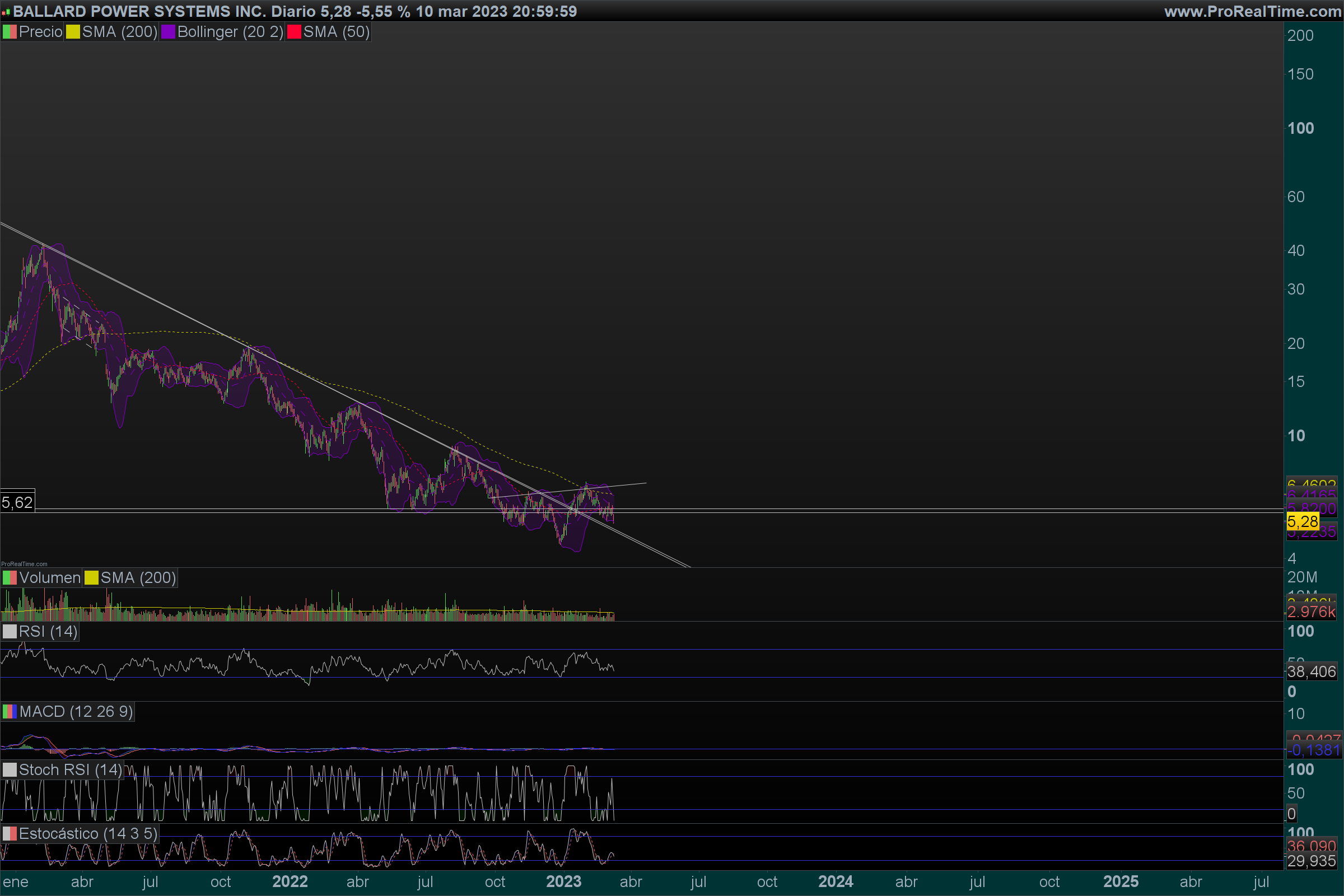This screenshot has width=1344, height=896.
Task: Open the Bollinger (20 2) indicator label
Action: [x=230, y=32]
